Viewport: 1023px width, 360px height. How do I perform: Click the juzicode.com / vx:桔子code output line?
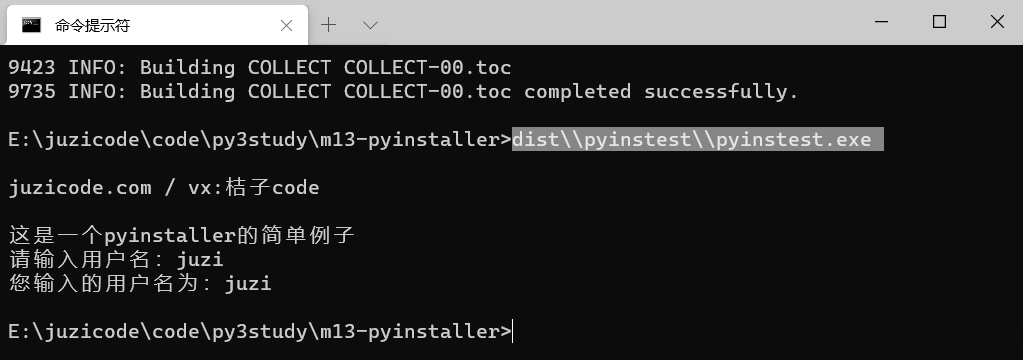click(x=164, y=187)
